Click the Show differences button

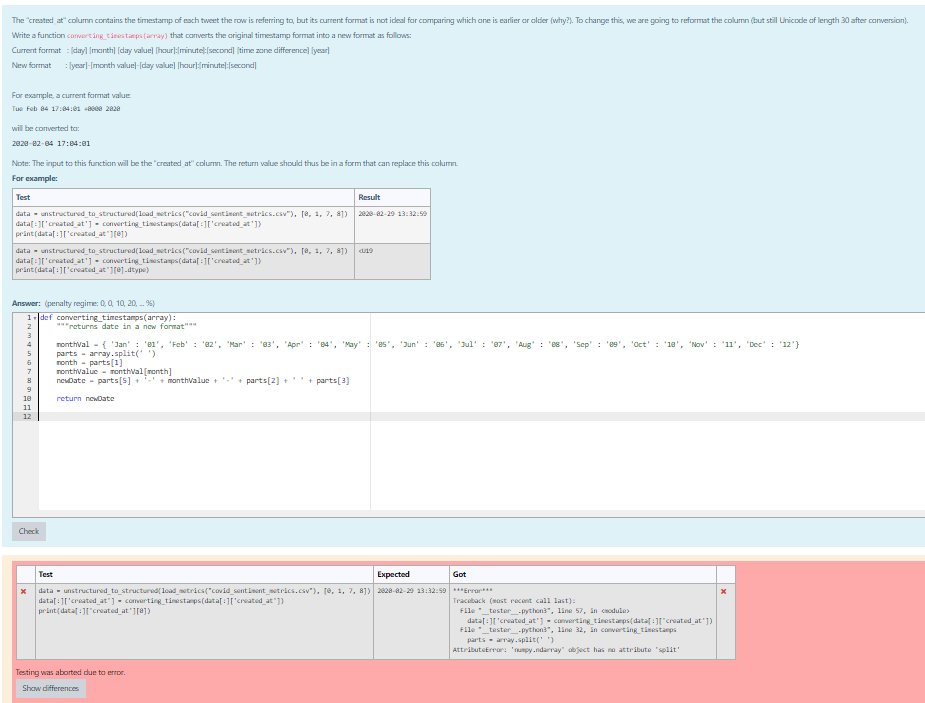[x=51, y=688]
